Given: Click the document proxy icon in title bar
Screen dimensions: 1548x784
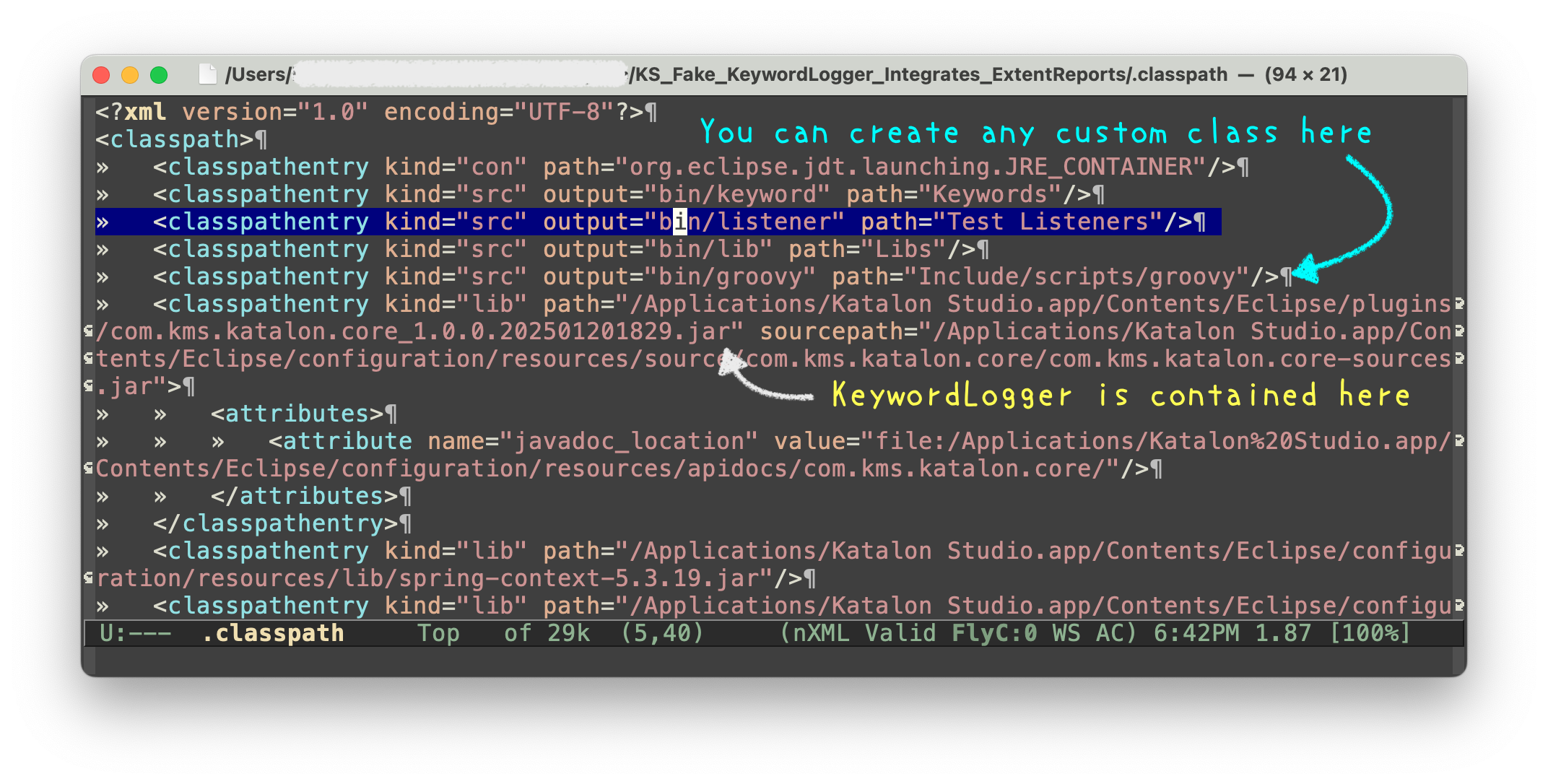Looking at the screenshot, I should tap(208, 74).
